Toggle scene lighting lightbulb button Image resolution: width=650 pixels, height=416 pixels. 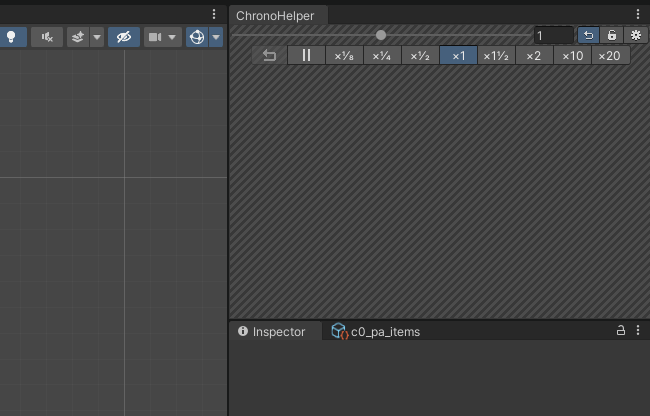click(x=12, y=37)
